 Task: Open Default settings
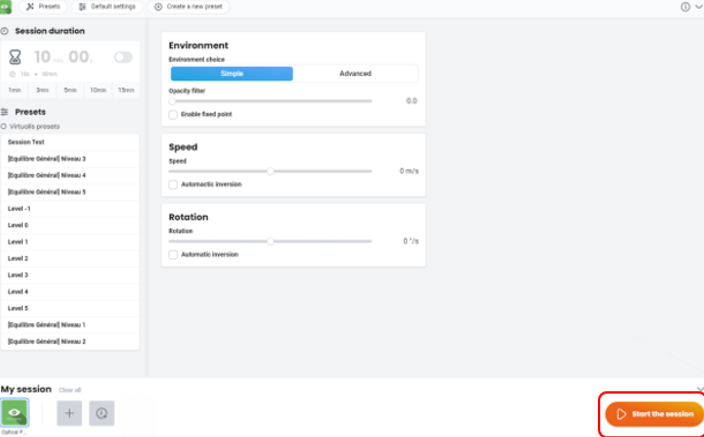(108, 7)
